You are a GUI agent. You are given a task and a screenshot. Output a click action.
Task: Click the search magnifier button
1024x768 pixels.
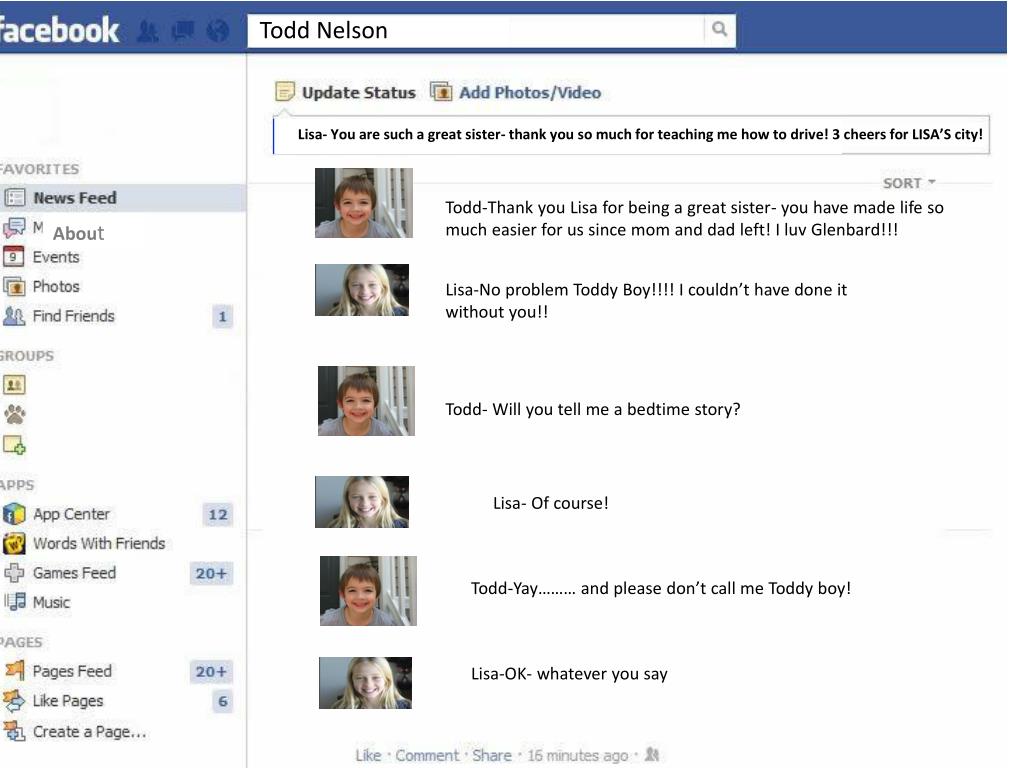(719, 29)
